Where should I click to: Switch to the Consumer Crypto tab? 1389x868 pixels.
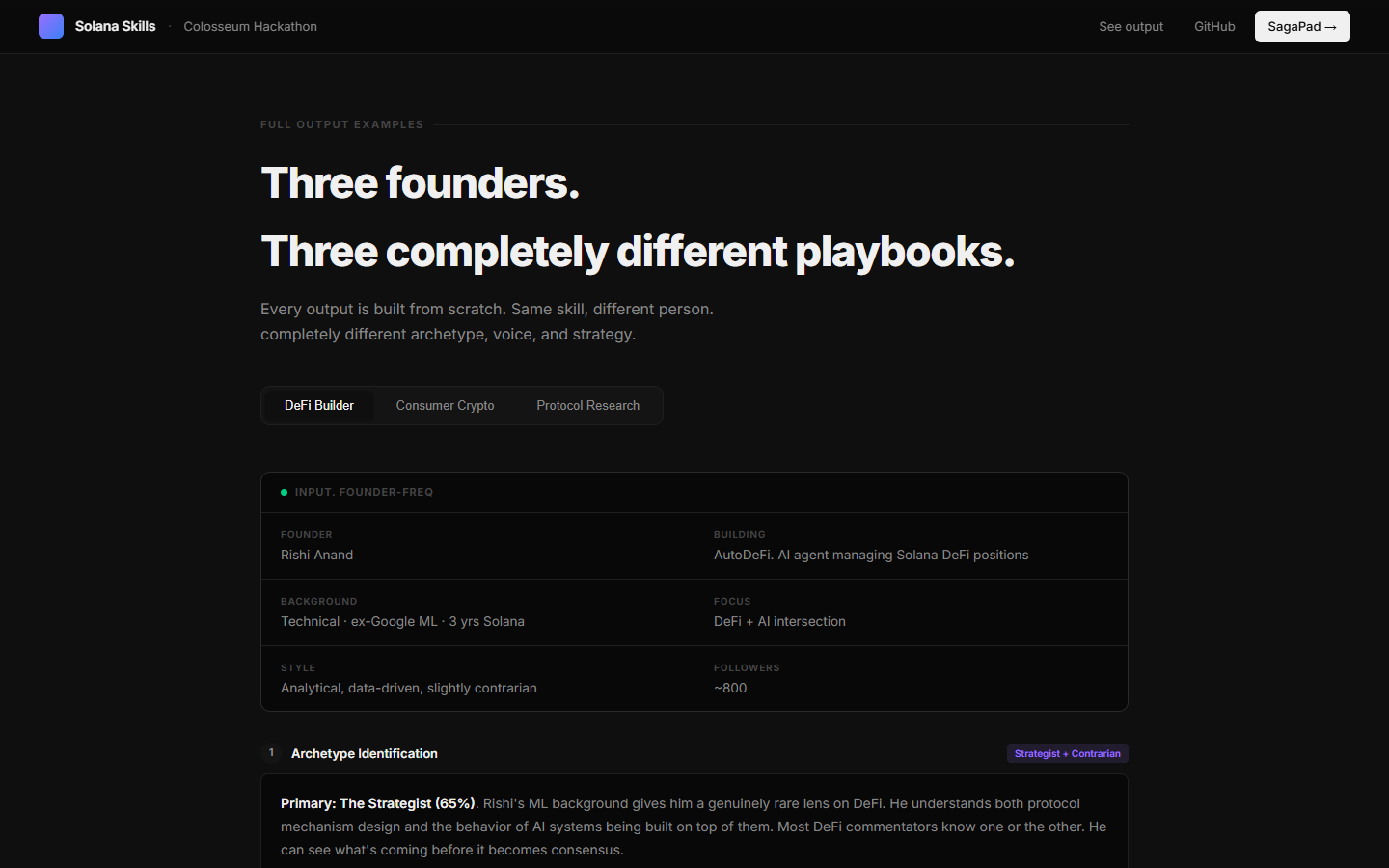tap(445, 405)
